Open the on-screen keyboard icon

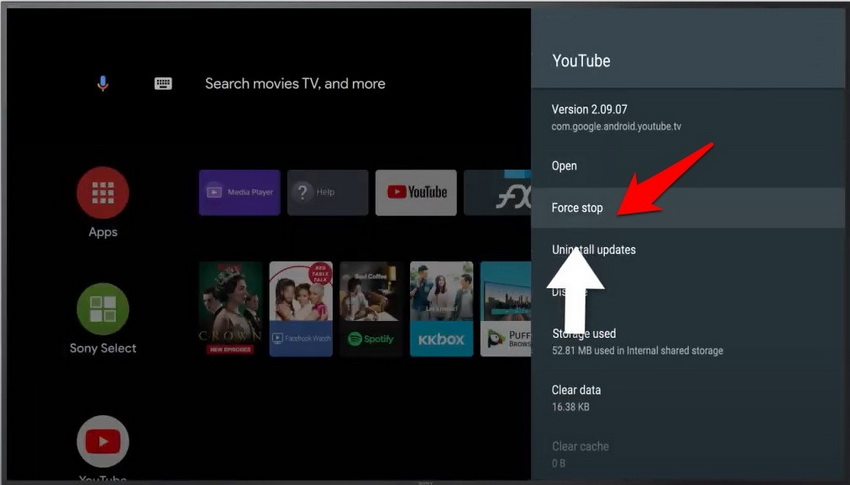pyautogui.click(x=163, y=84)
